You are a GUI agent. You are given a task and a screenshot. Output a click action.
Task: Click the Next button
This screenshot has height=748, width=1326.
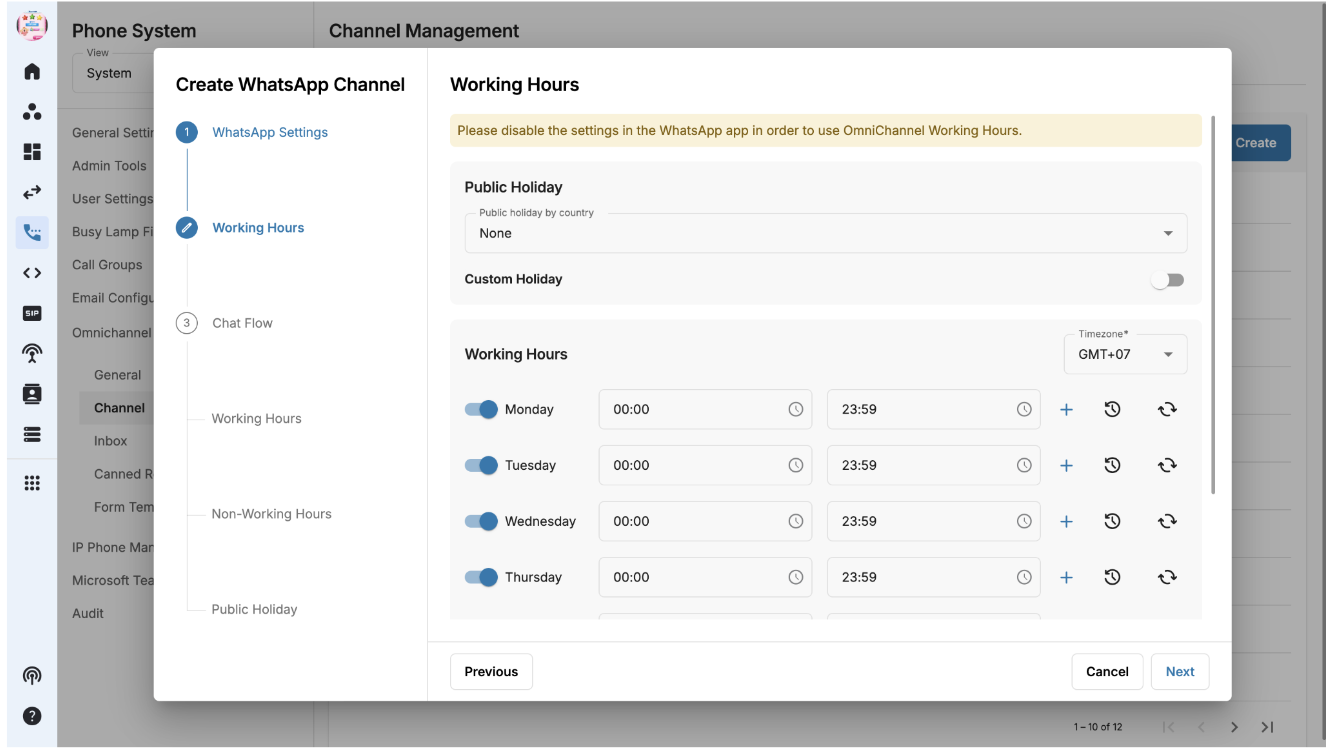click(x=1180, y=672)
